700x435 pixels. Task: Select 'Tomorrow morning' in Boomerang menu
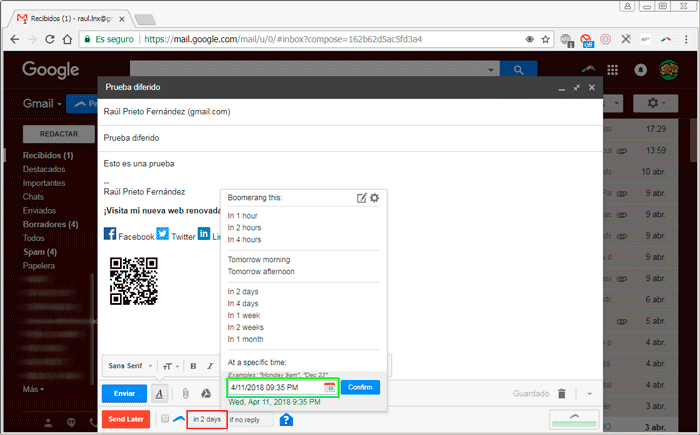tap(258, 260)
